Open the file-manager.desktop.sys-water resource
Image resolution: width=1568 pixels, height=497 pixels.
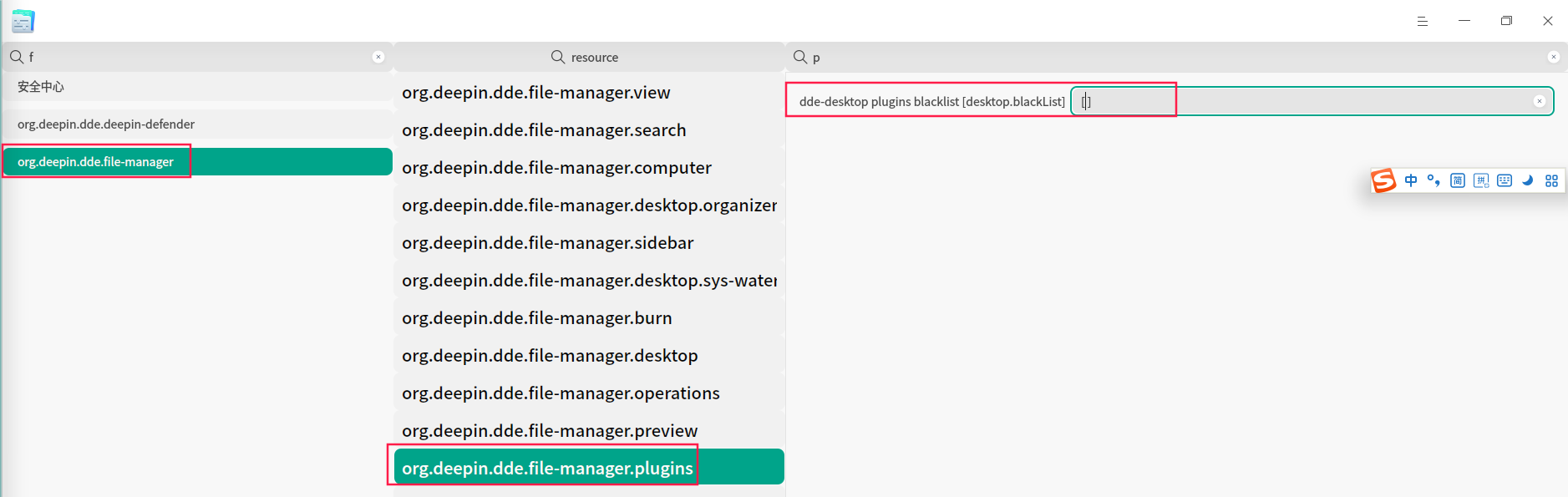[x=589, y=281]
